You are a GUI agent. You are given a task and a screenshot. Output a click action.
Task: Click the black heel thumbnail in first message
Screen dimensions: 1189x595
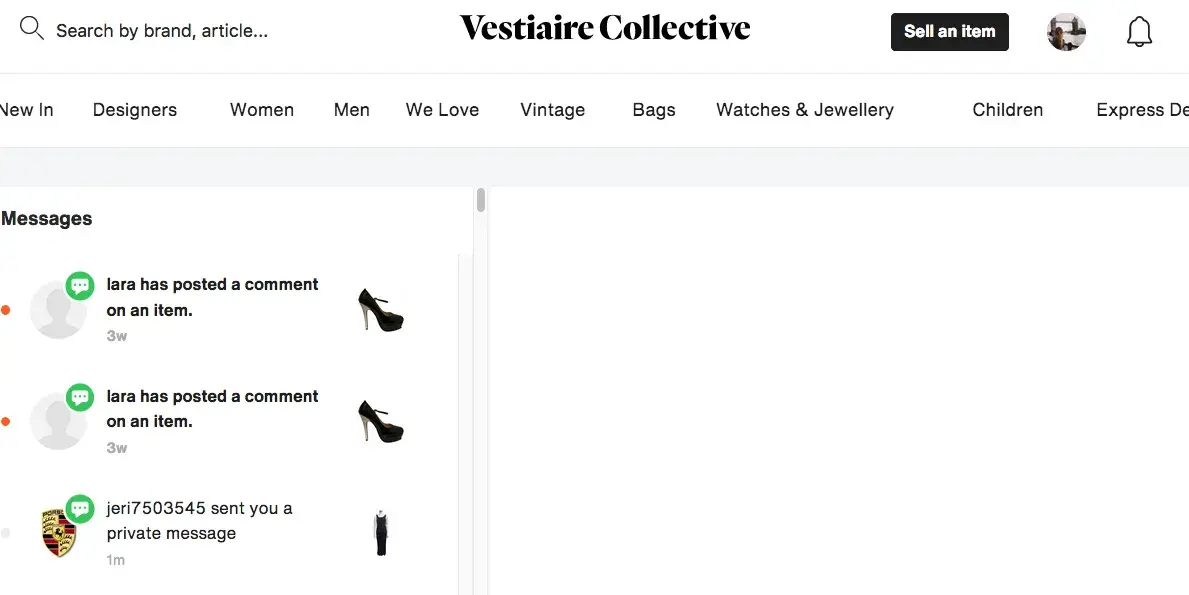[x=380, y=310]
